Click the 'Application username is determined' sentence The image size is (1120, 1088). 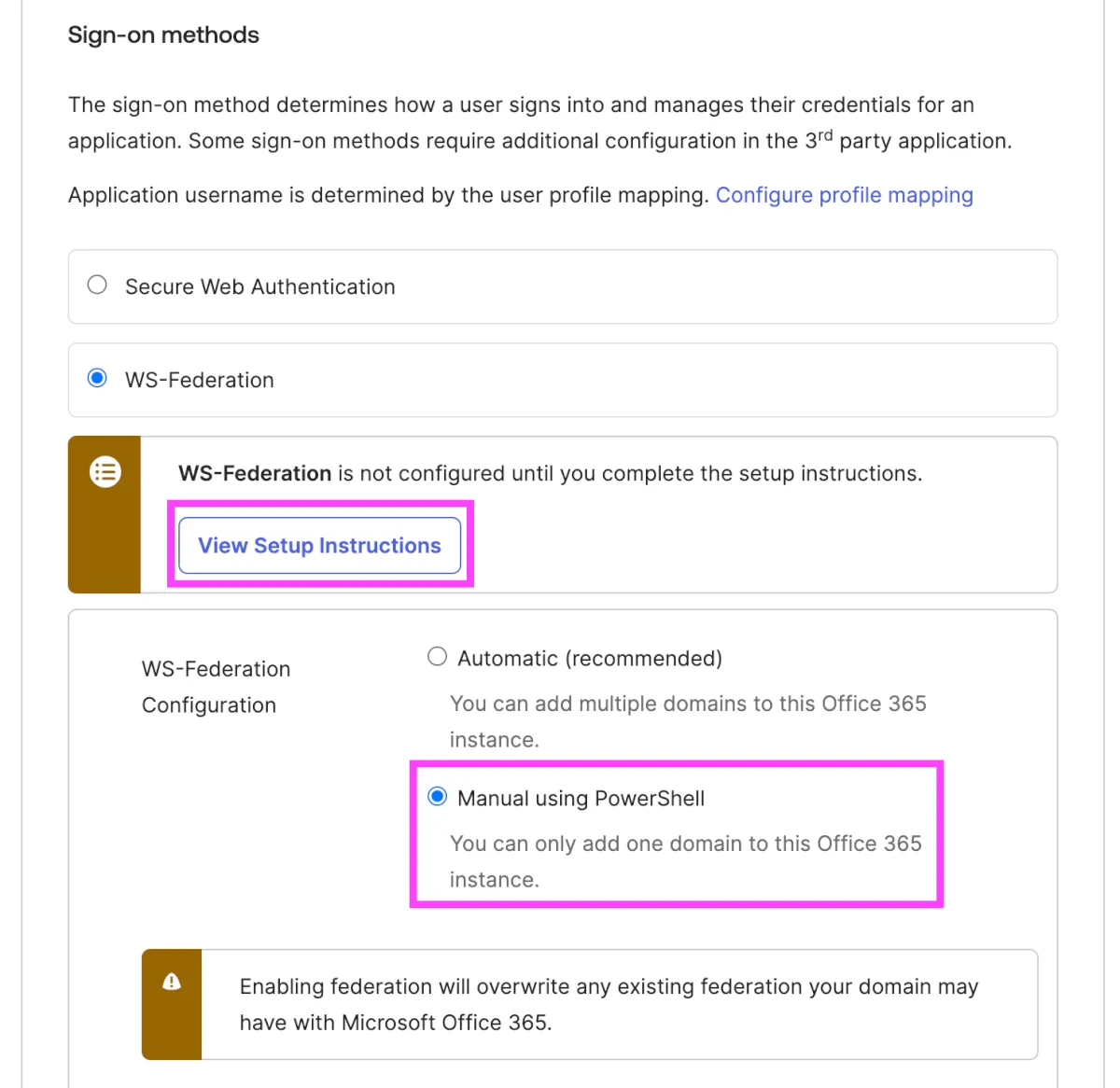click(388, 195)
